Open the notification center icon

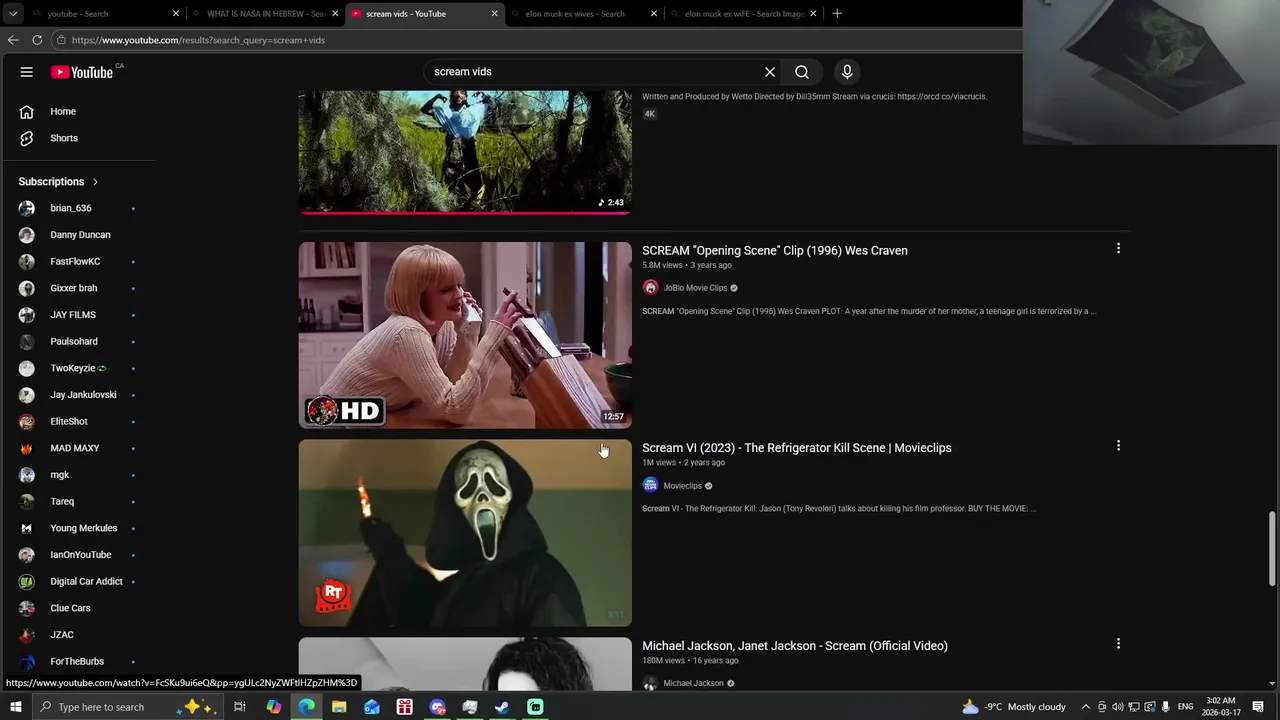(x=1258, y=707)
